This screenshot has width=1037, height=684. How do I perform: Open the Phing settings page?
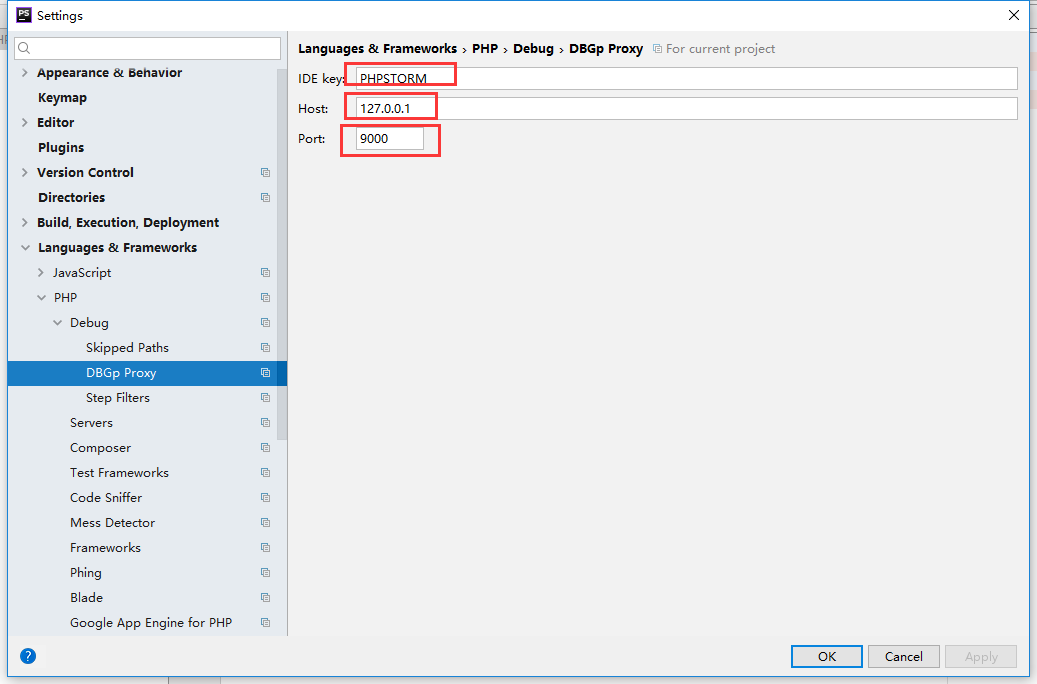point(86,573)
